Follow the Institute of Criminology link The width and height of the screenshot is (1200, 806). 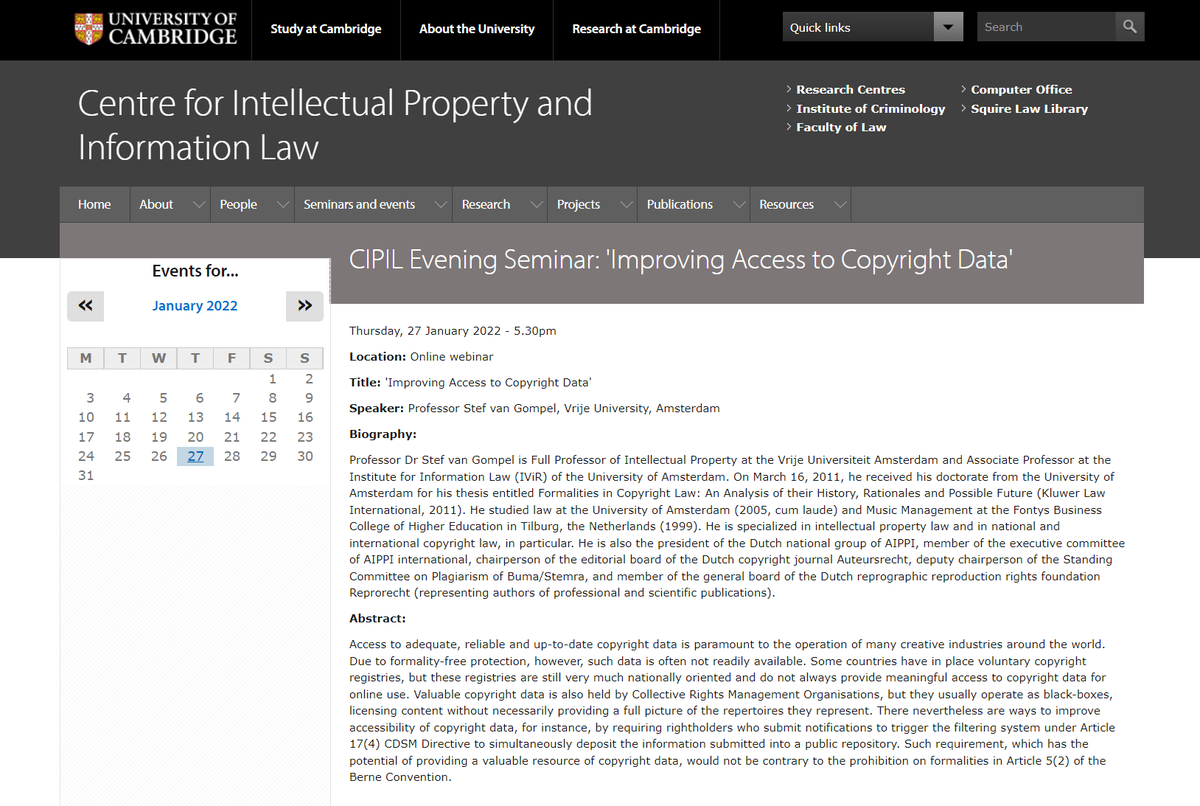pyautogui.click(x=870, y=109)
